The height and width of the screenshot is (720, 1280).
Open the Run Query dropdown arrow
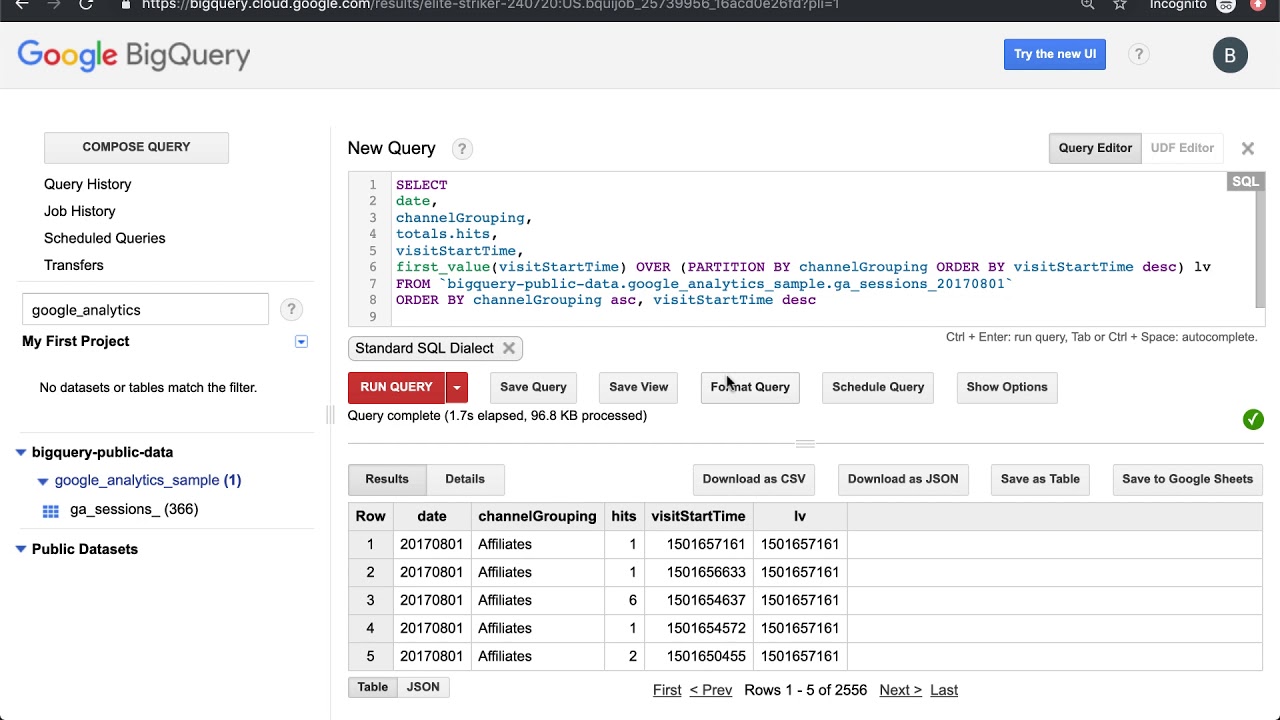(x=456, y=387)
